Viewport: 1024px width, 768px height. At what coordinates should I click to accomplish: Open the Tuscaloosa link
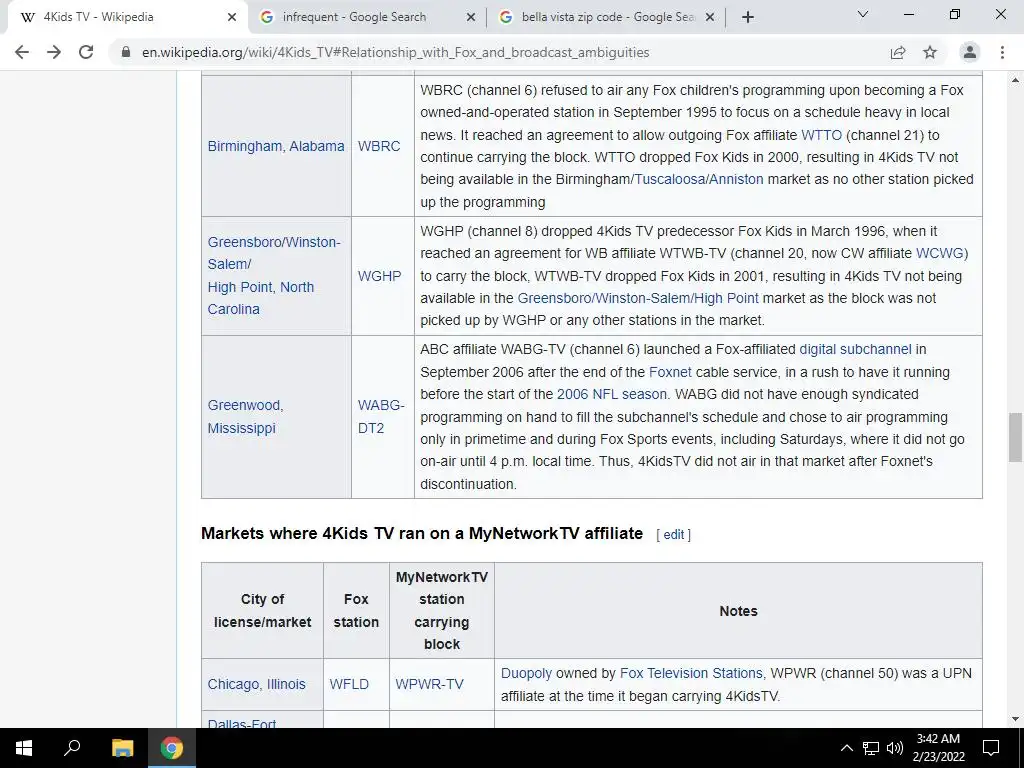coord(669,179)
